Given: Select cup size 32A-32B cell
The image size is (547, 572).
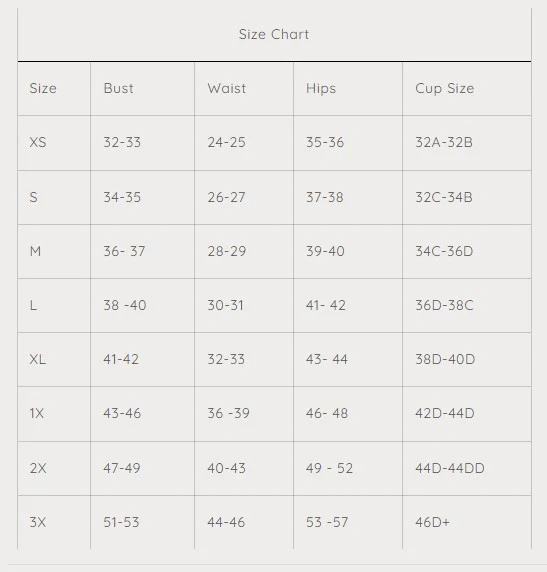Looking at the screenshot, I should tap(444, 142).
